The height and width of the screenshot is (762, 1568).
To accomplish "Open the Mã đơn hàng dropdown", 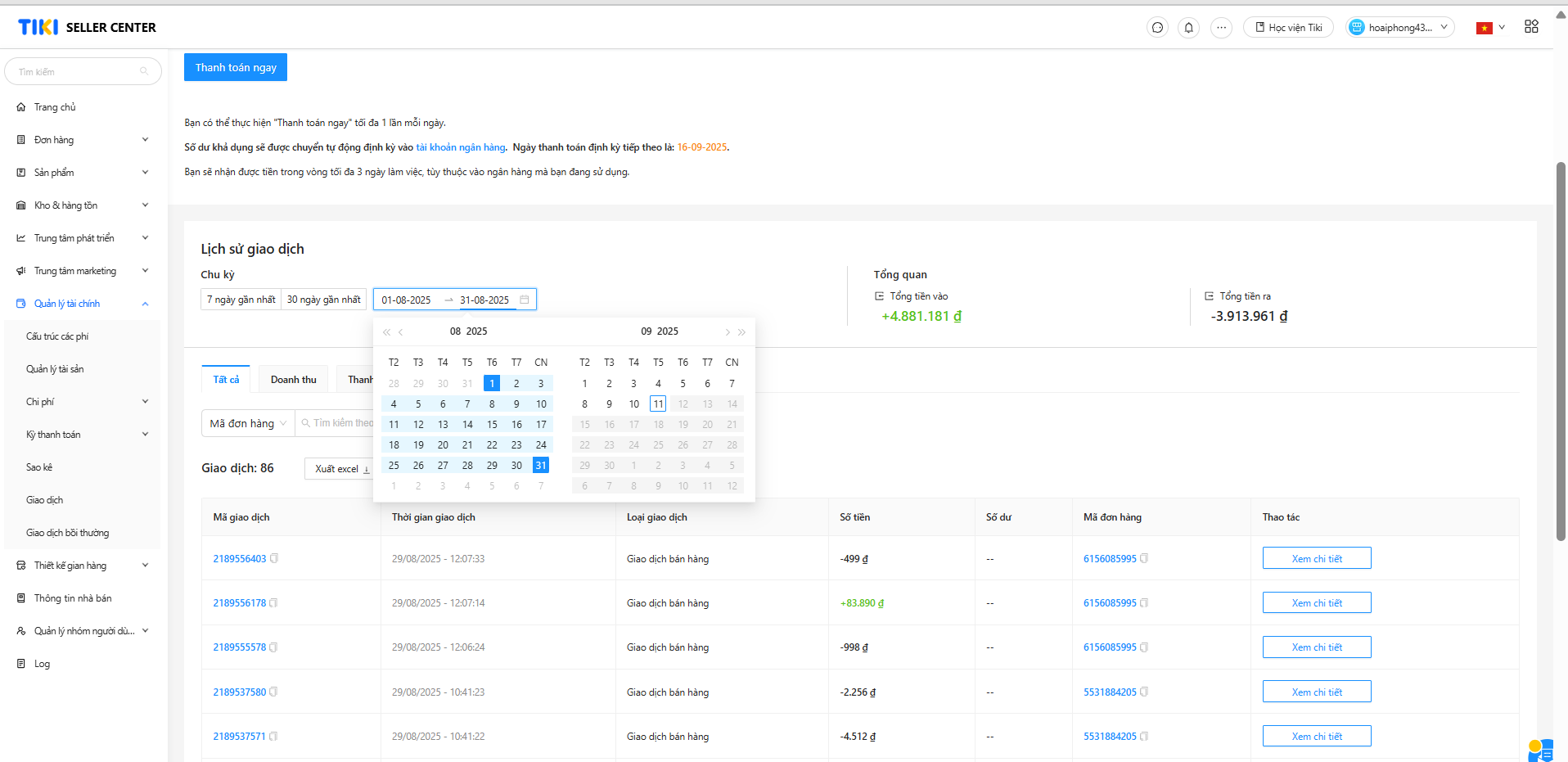I will click(248, 423).
